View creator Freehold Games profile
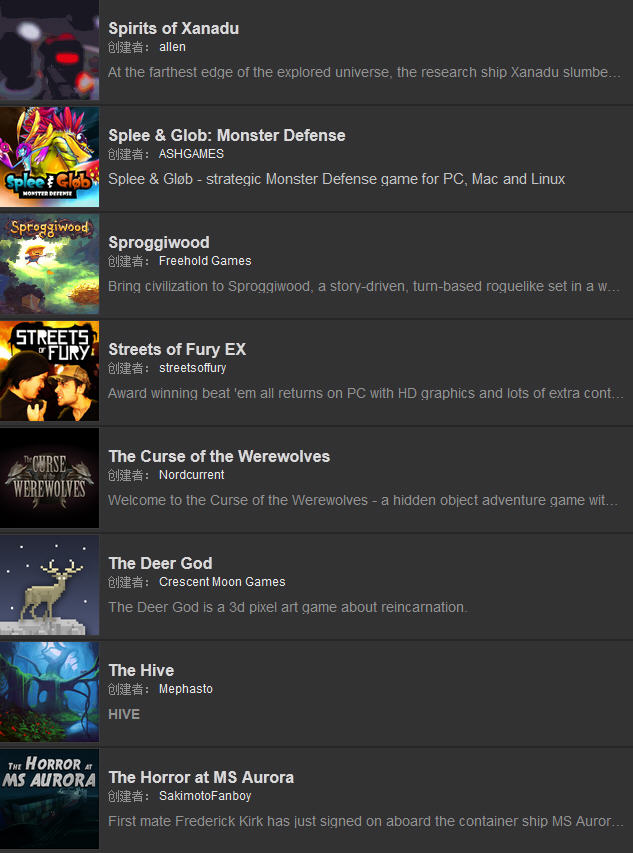 pos(205,261)
